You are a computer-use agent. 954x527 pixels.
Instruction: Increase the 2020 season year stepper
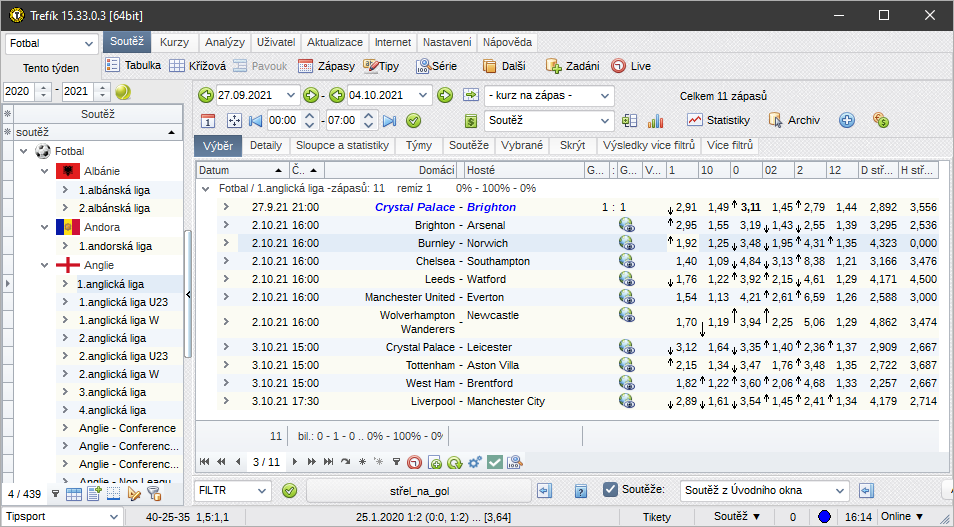(x=43, y=88)
